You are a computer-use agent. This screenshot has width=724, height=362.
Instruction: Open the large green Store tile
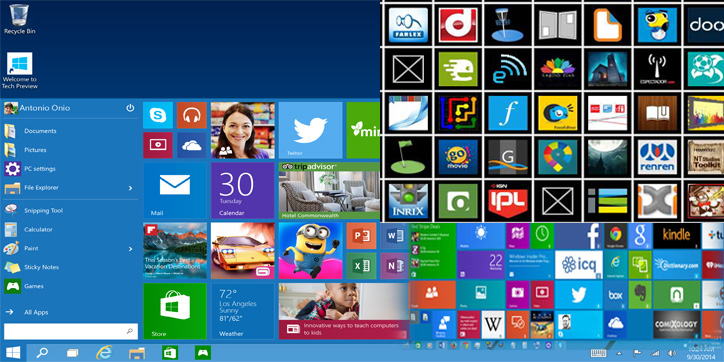point(175,311)
